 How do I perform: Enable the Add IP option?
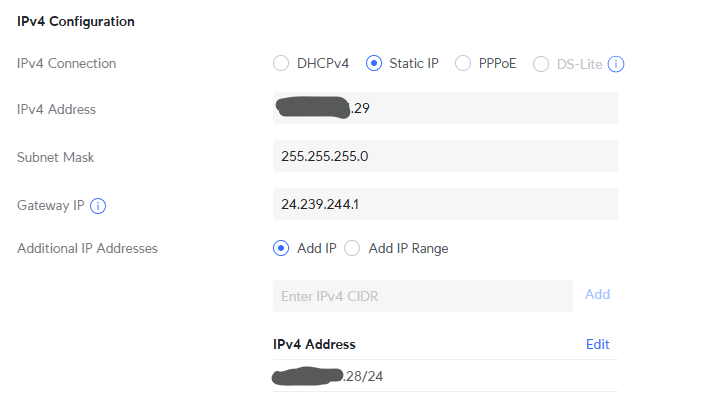pos(281,248)
